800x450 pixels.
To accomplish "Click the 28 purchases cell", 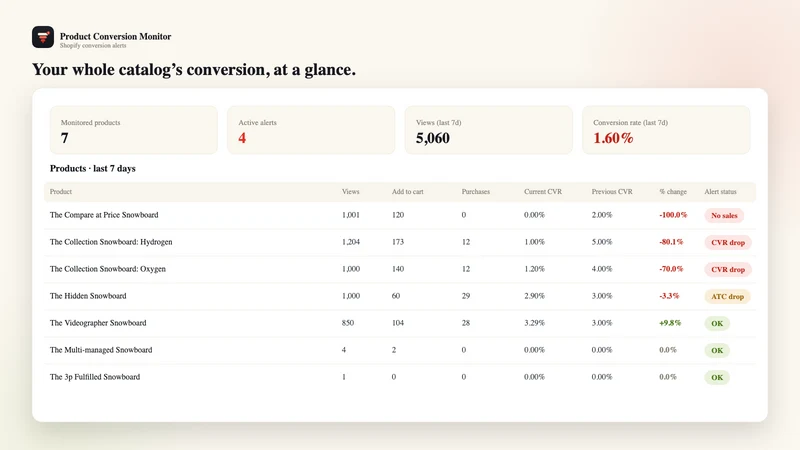I will click(466, 323).
